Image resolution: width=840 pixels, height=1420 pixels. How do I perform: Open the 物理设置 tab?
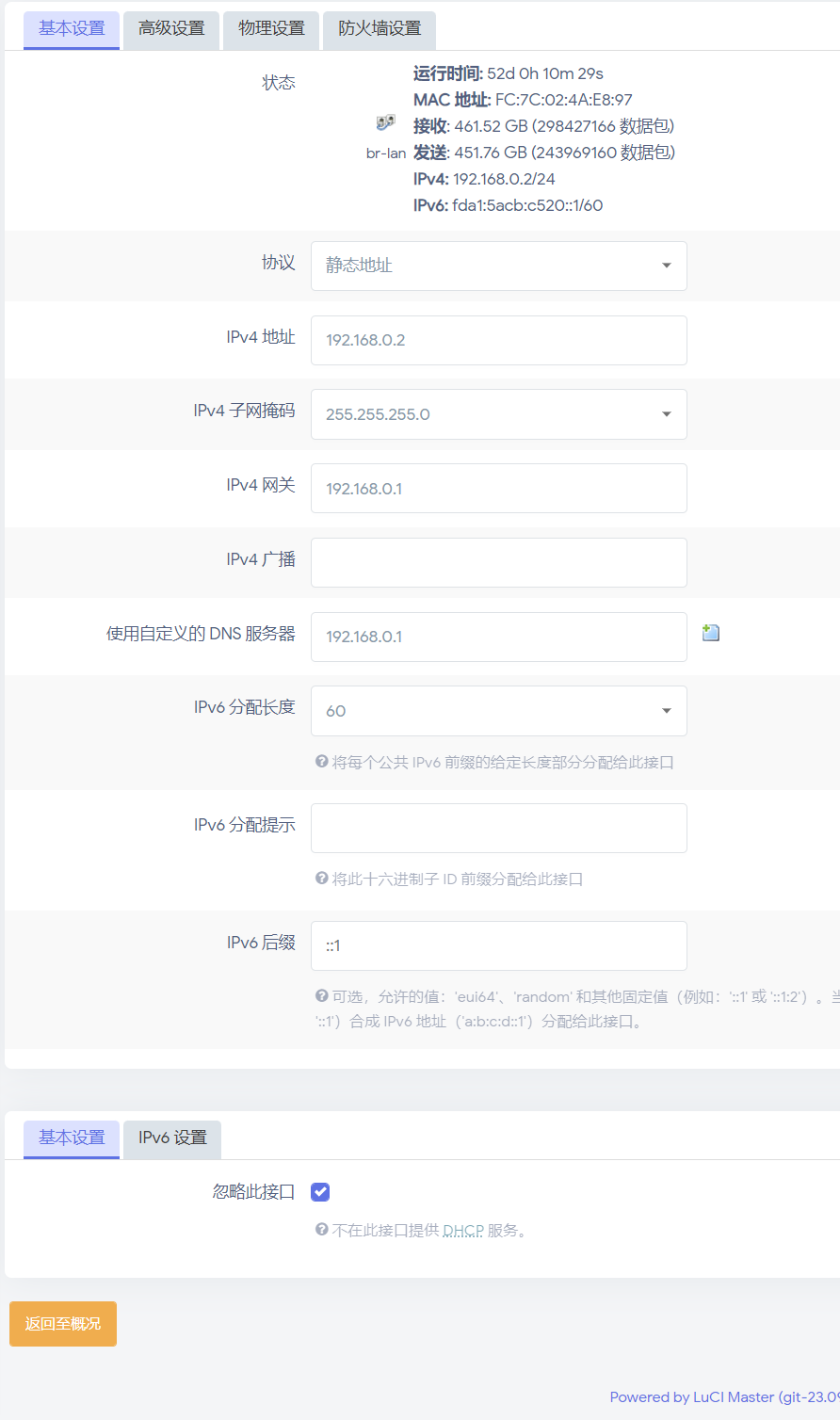pyautogui.click(x=271, y=29)
